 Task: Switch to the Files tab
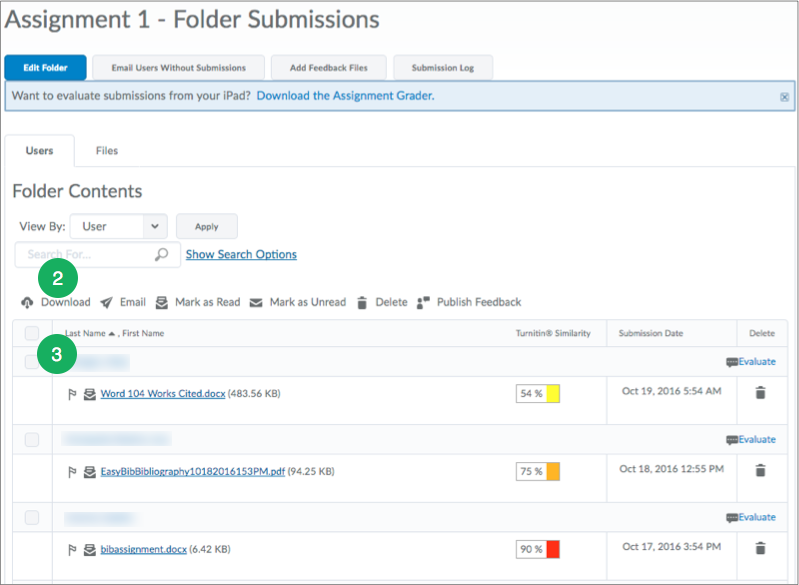[x=107, y=151]
